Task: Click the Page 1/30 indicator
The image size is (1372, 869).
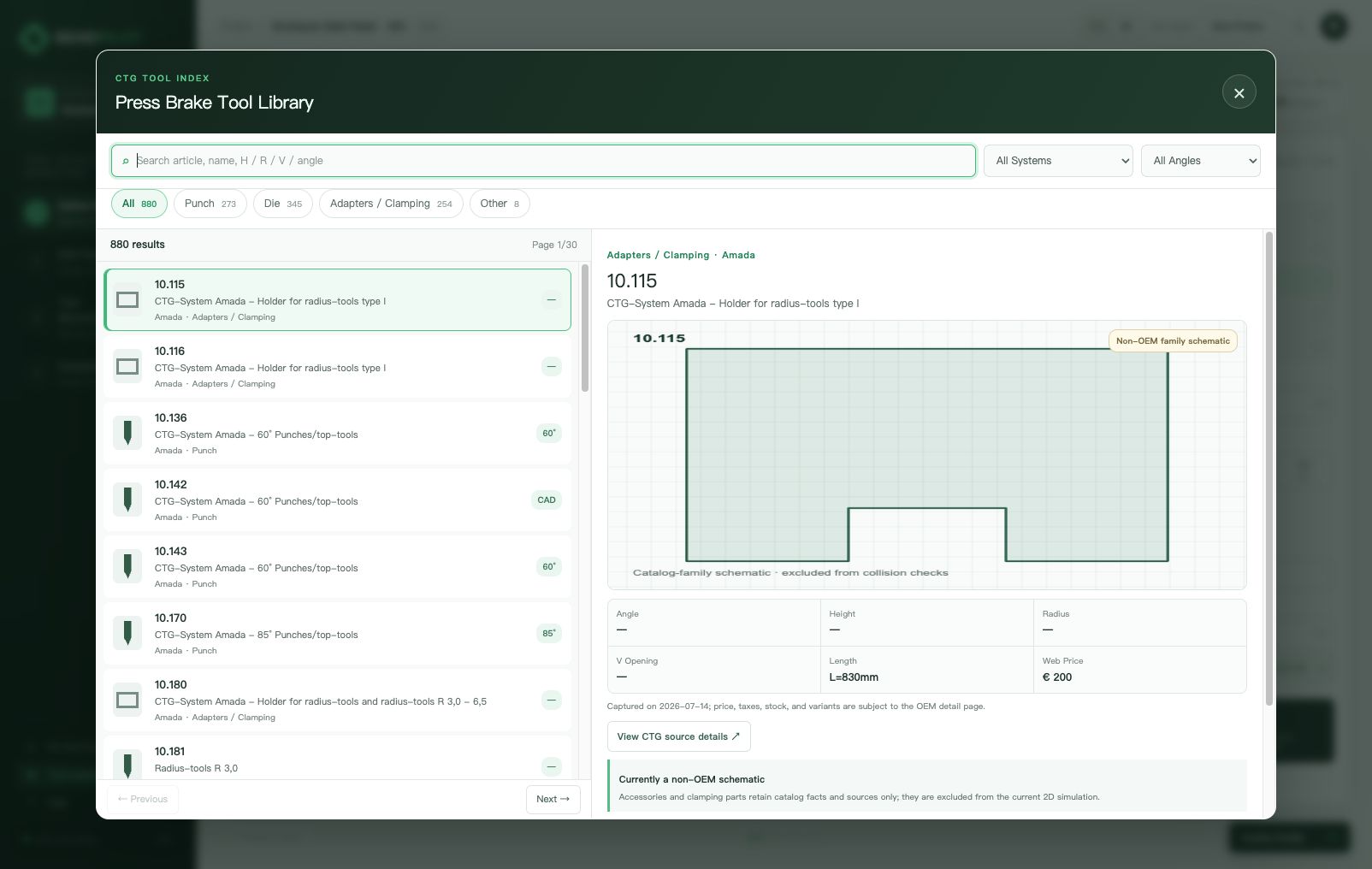Action: (x=554, y=245)
